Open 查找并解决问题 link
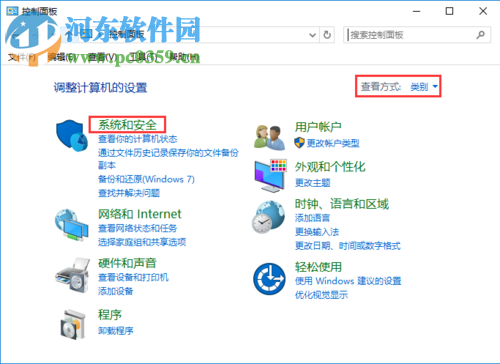500x364 pixels. point(129,193)
